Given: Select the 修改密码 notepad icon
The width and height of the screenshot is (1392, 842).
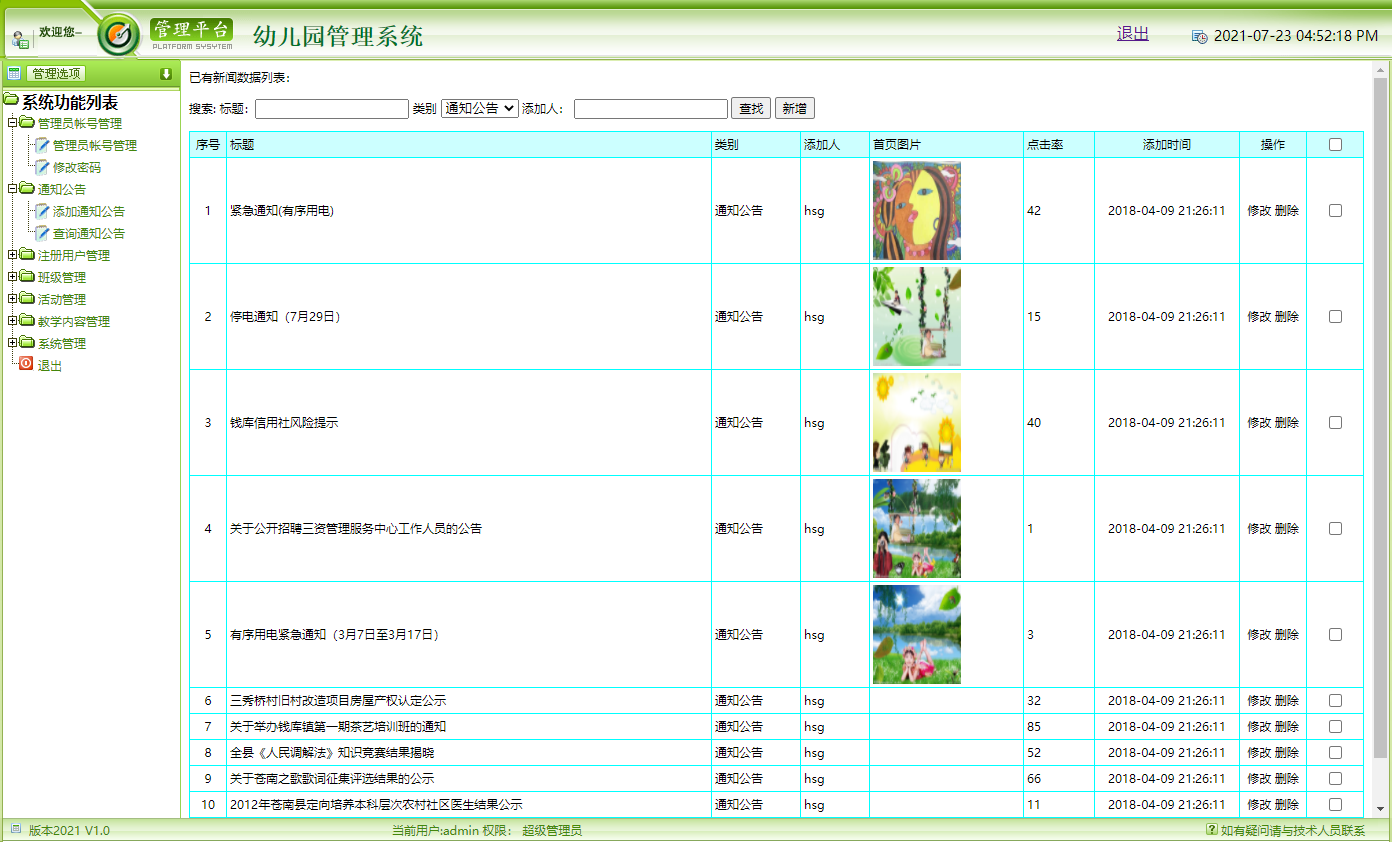Looking at the screenshot, I should click(41, 167).
